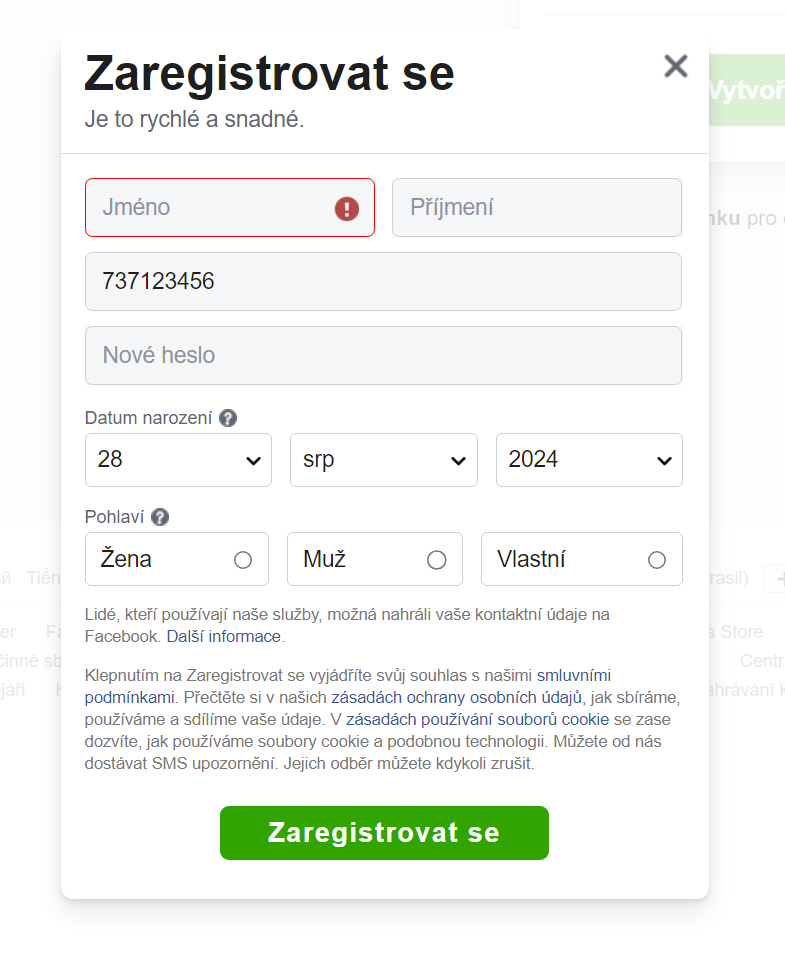
Task: Select the Vlastní radio button
Action: coord(657,560)
